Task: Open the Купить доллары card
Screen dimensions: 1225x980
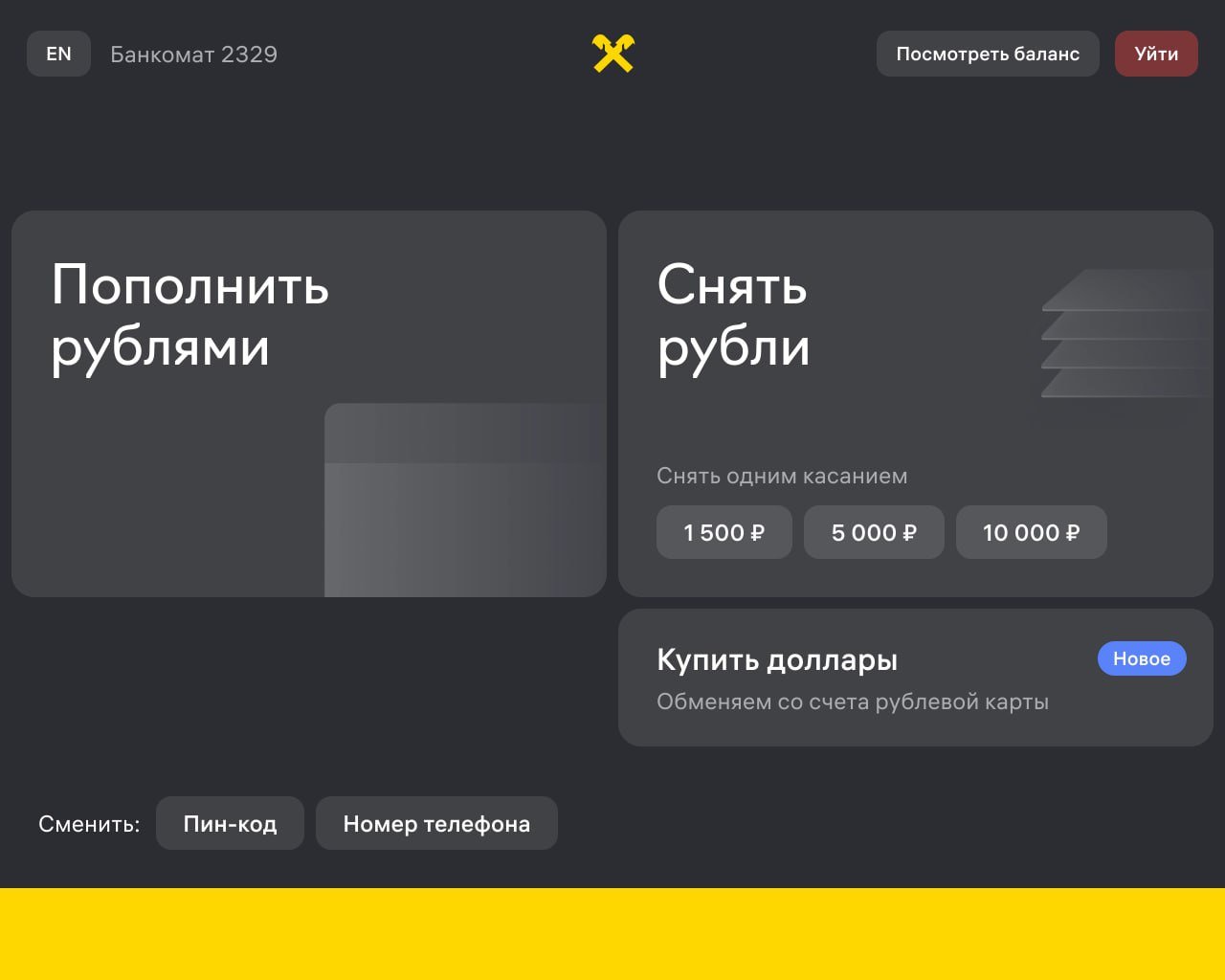Action: pyautogui.click(x=916, y=678)
